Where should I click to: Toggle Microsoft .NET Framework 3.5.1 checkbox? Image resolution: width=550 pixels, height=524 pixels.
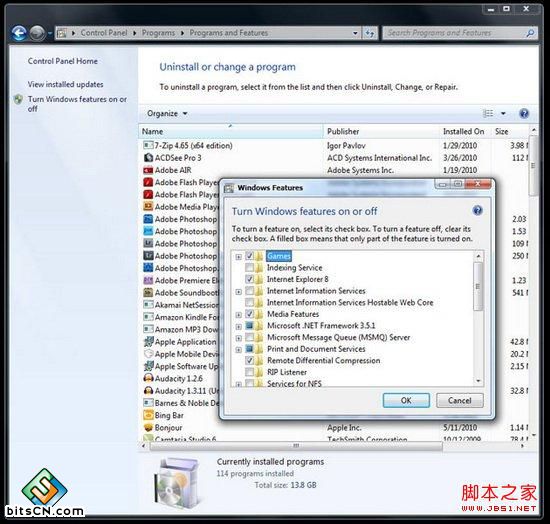click(249, 325)
